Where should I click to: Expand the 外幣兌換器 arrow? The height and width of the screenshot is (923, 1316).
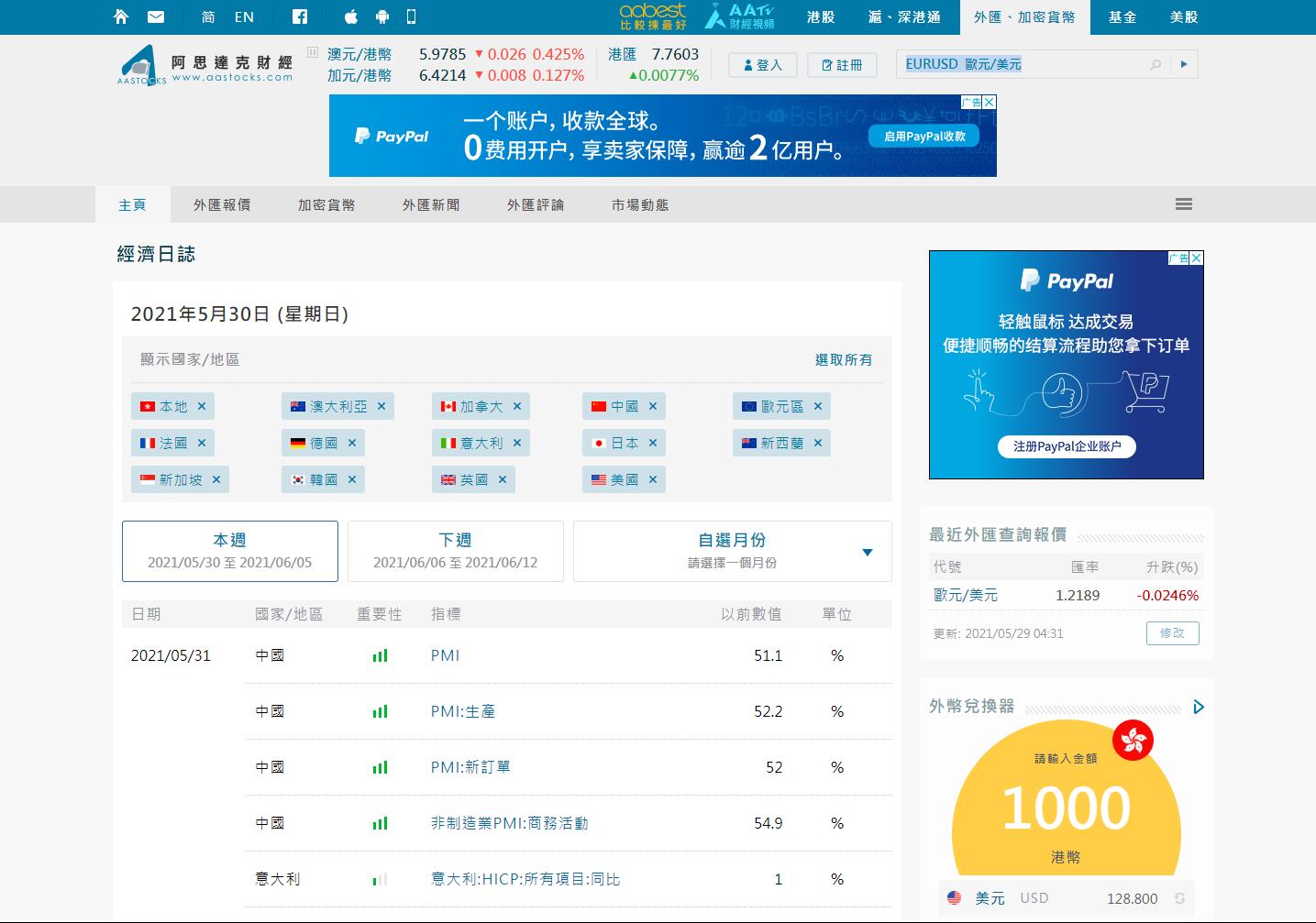click(x=1199, y=707)
